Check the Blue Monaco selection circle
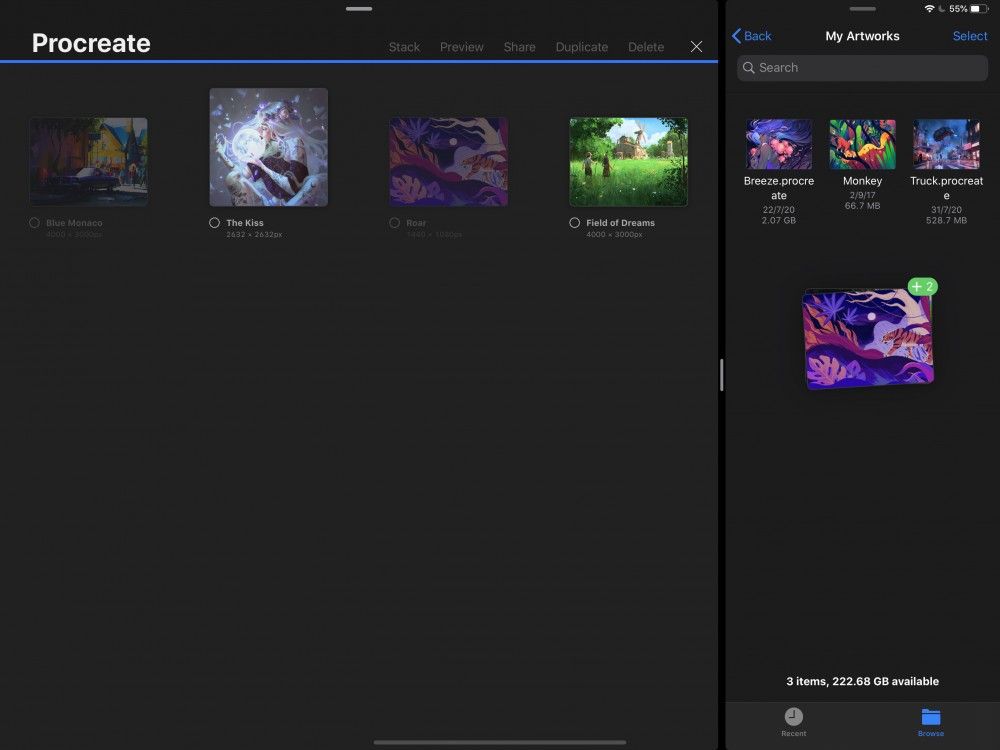 (33, 222)
